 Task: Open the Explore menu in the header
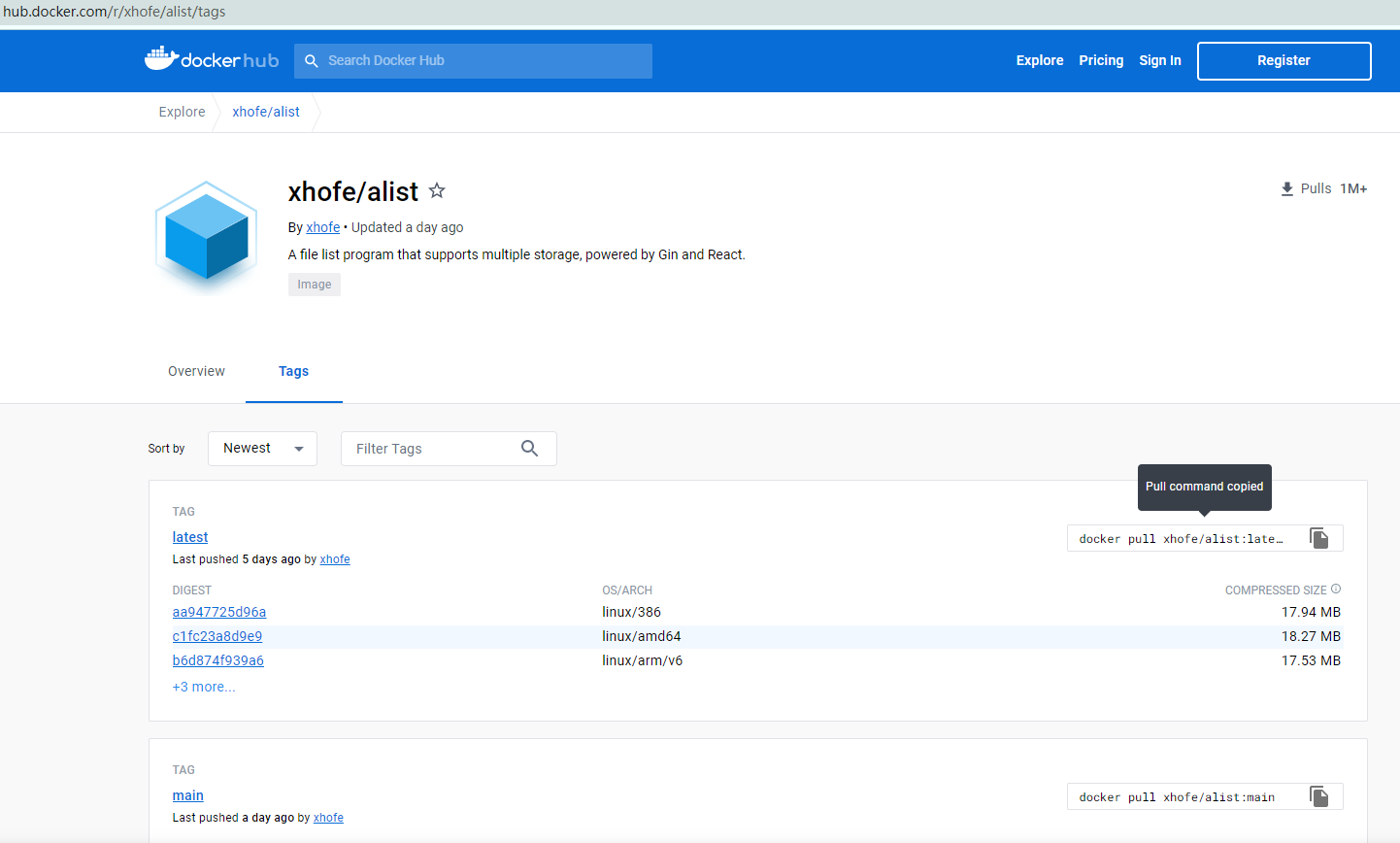tap(1040, 60)
